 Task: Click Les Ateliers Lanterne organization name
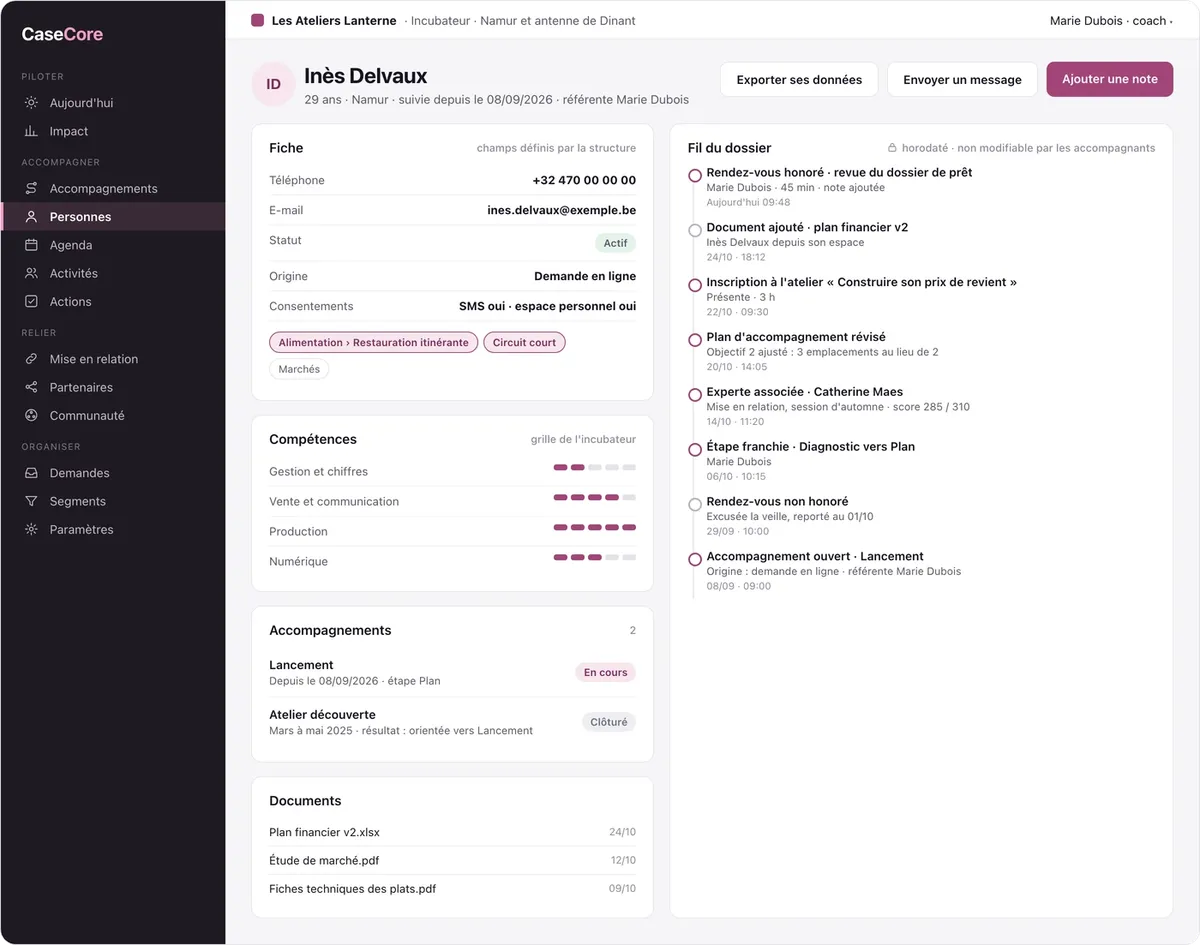(334, 21)
